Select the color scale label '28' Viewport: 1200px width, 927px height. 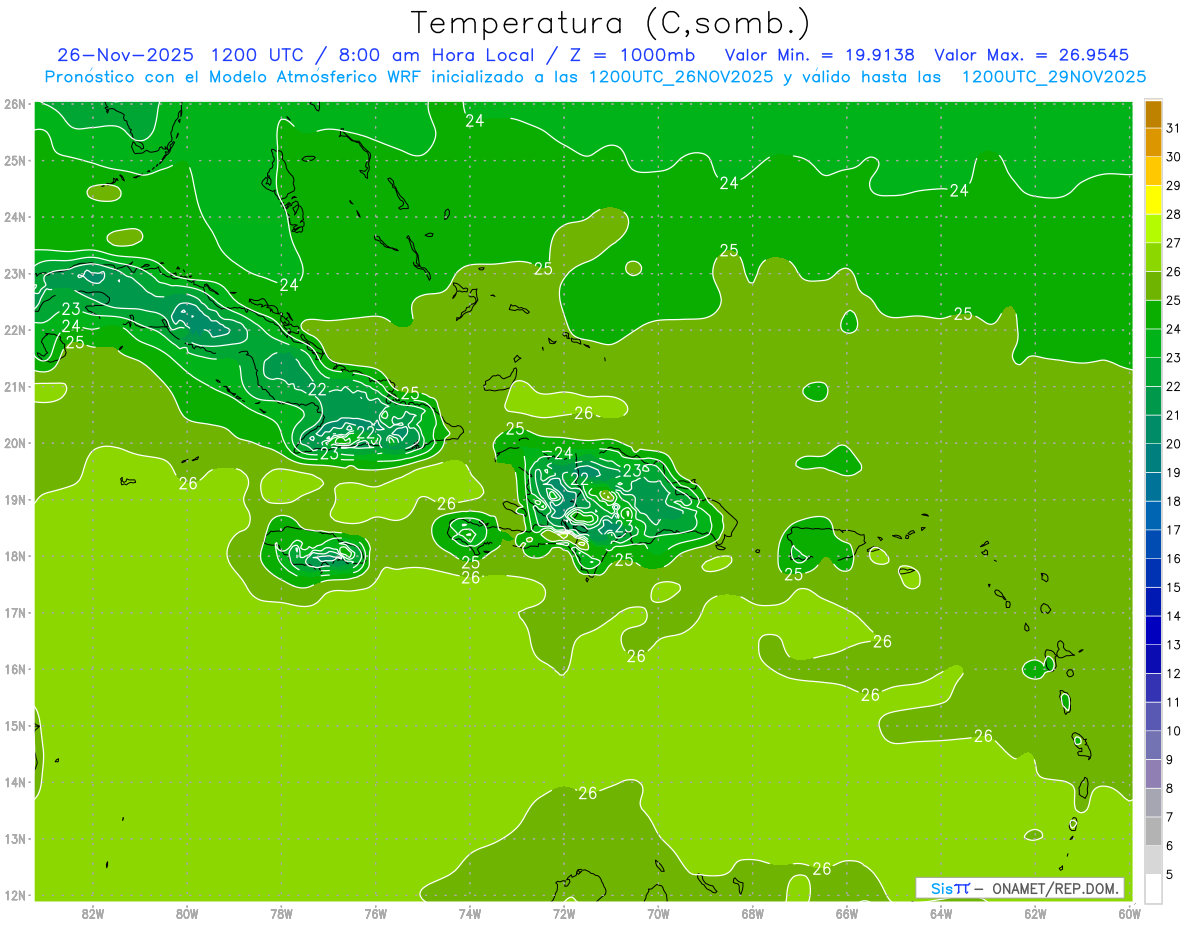[1173, 214]
